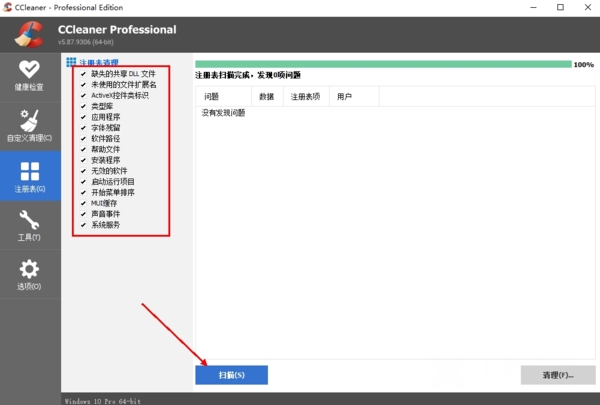600x405 pixels.
Task: Toggle ActiveX控件类标识 checkbox
Action: coord(83,95)
